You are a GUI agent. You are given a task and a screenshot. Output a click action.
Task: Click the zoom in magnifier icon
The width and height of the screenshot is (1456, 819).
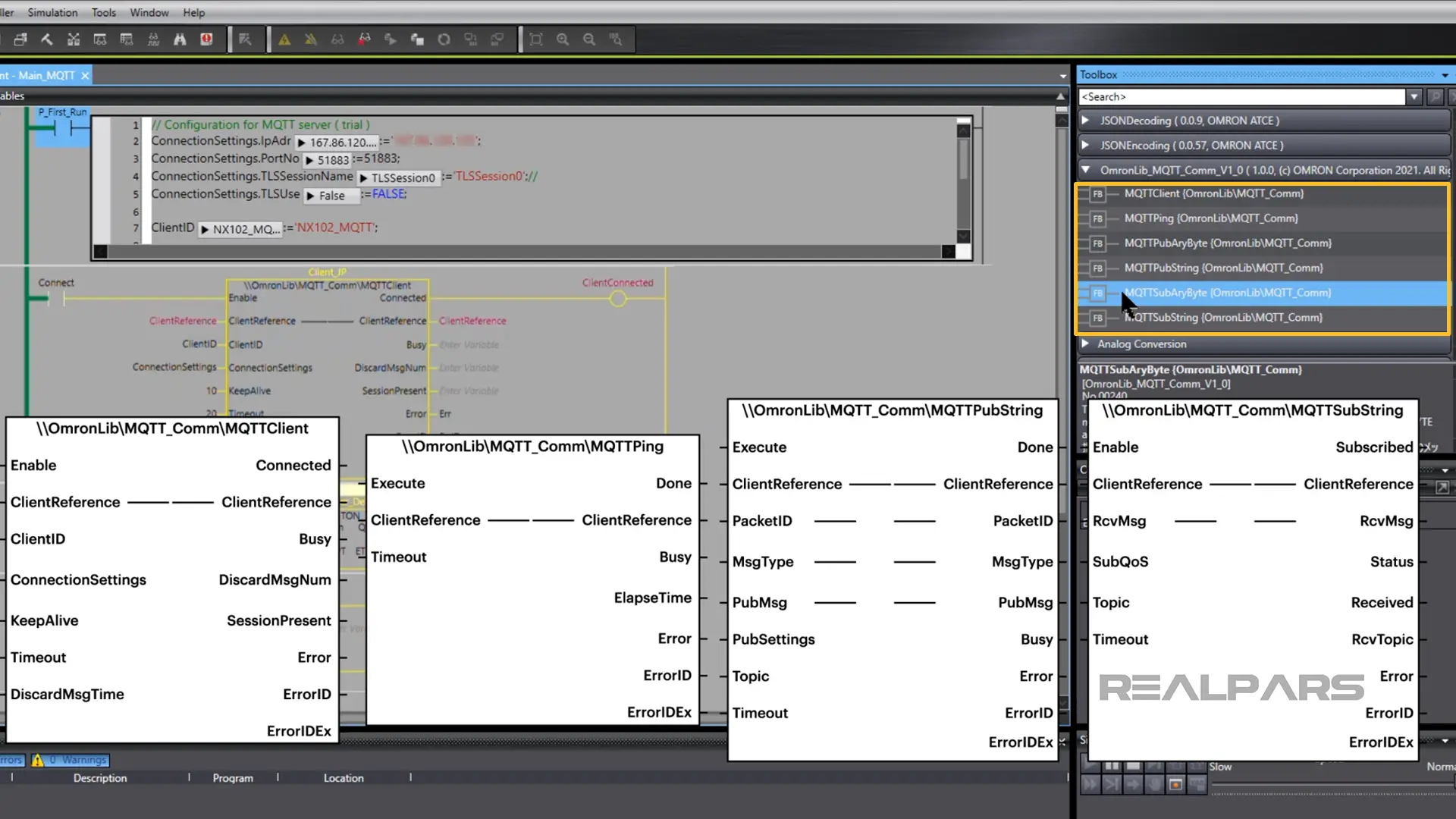(563, 39)
